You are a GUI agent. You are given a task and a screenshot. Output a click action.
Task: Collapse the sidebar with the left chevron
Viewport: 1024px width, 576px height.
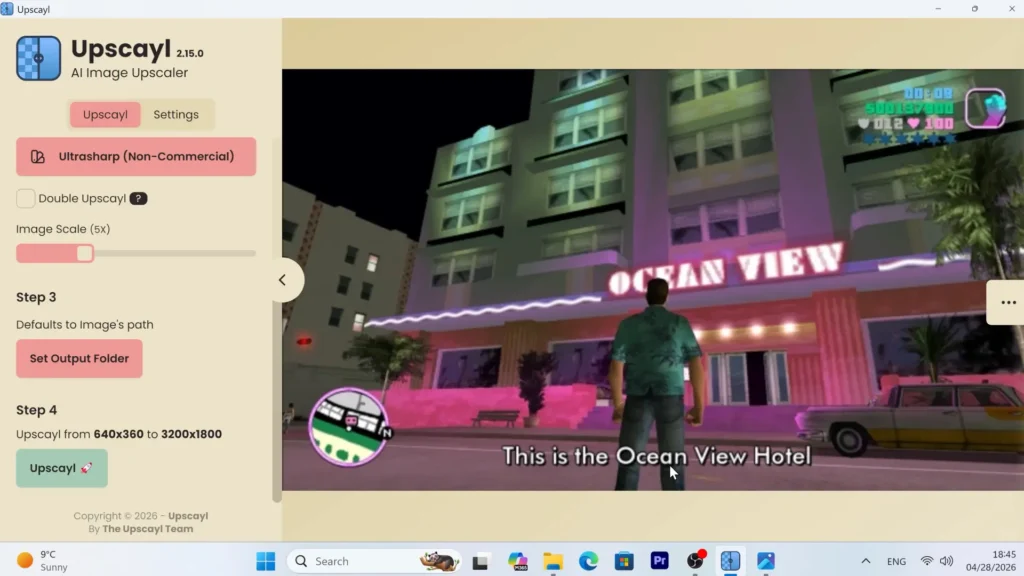pos(283,280)
